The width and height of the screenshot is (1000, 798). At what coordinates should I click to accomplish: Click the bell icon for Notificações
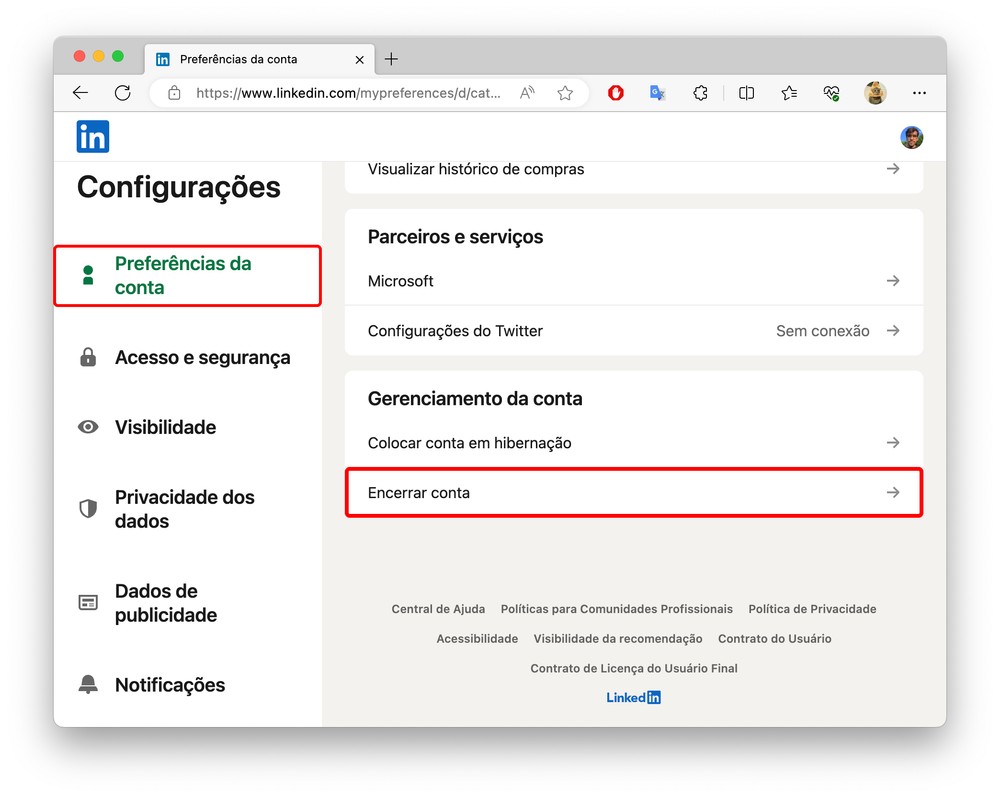point(88,684)
